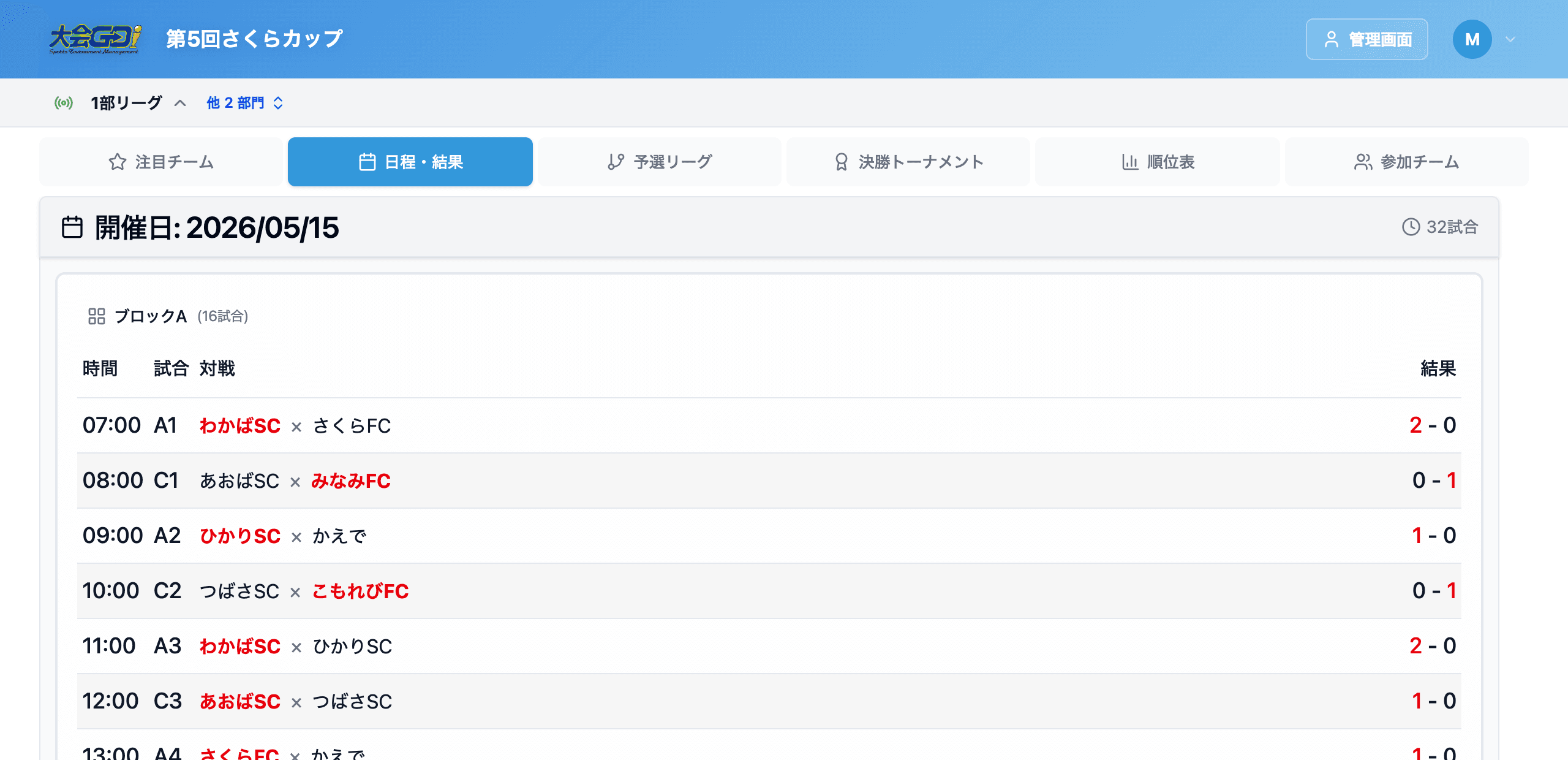Click わかばSC in match A1 row

(x=240, y=425)
